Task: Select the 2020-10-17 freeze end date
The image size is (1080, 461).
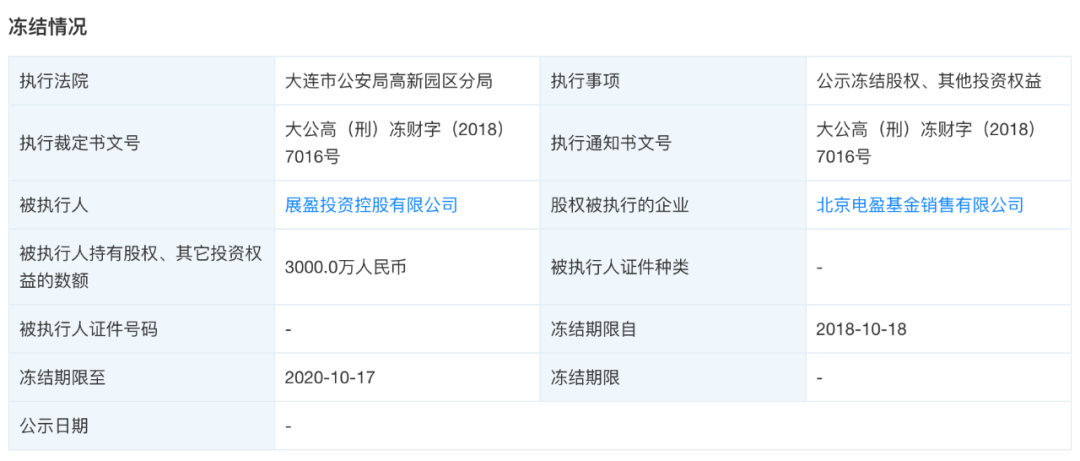Action: pyautogui.click(x=330, y=378)
